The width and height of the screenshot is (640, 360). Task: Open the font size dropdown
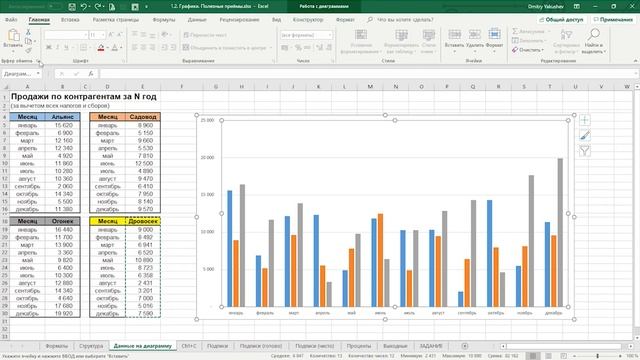pos(103,35)
